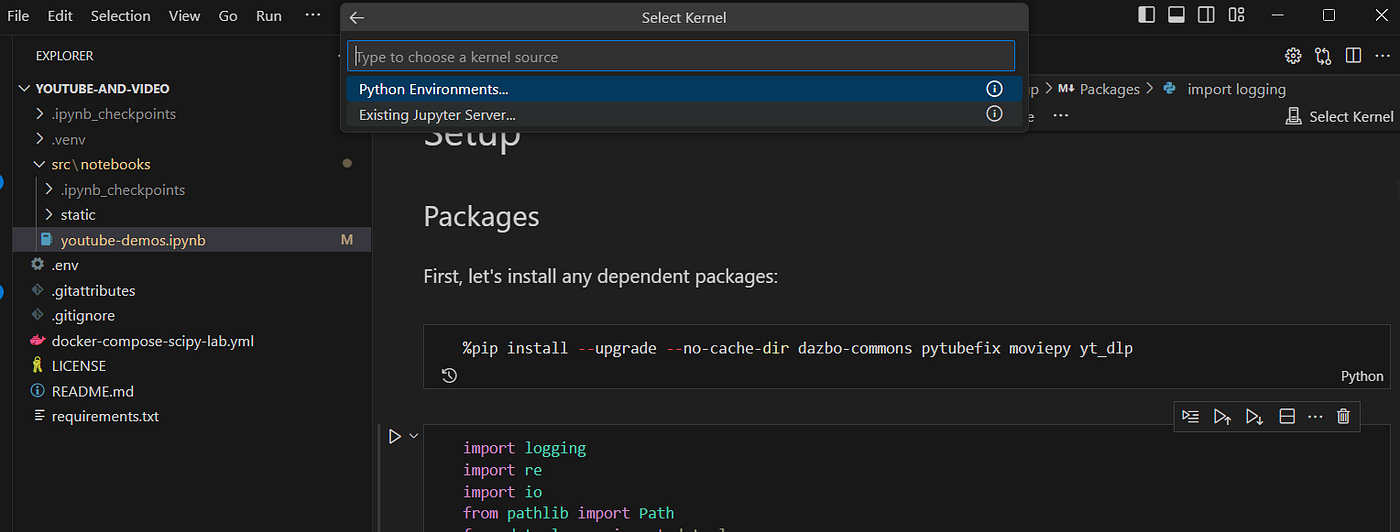Choose Python Environments kernel source
This screenshot has width=1400, height=532.
[x=433, y=89]
